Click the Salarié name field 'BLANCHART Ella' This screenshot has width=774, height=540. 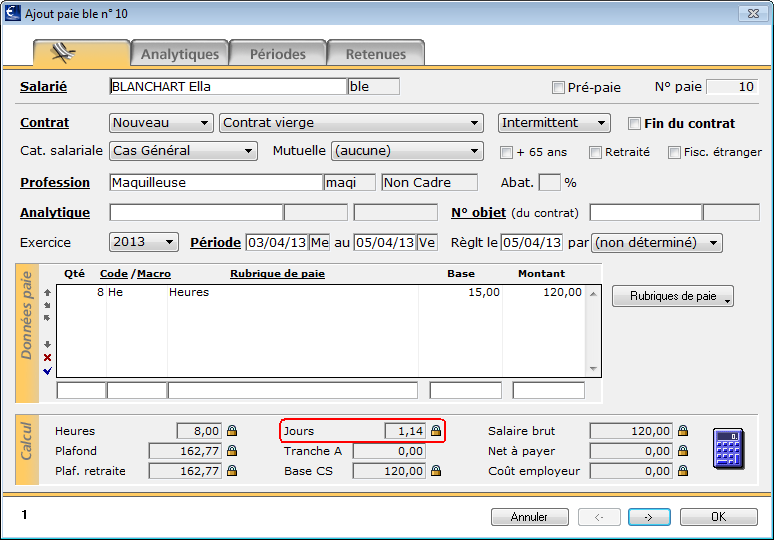(x=228, y=87)
